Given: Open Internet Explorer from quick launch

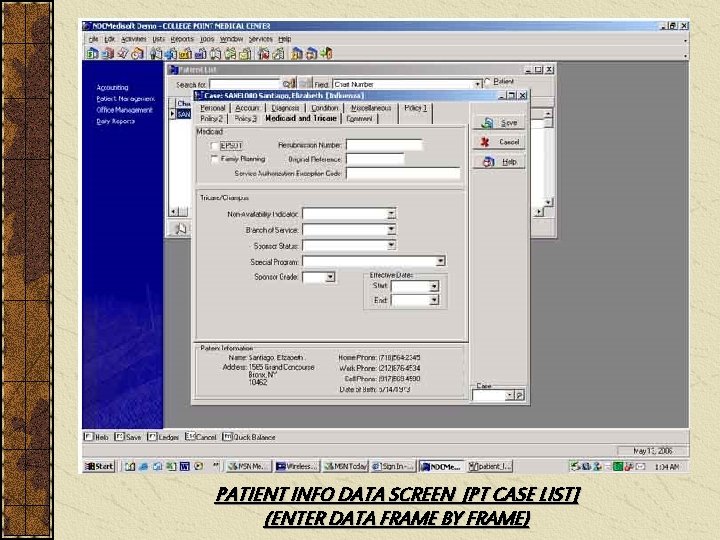Looking at the screenshot, I should (x=143, y=467).
